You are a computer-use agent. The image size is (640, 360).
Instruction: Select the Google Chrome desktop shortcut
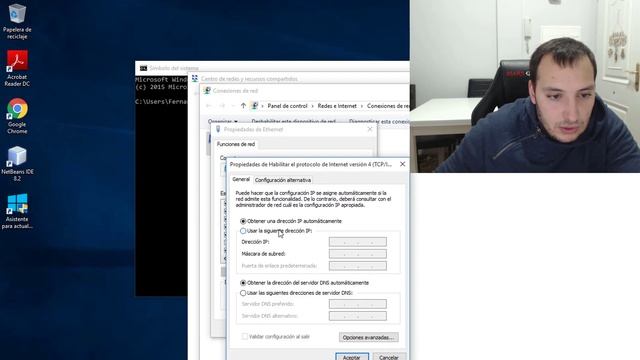click(x=17, y=116)
